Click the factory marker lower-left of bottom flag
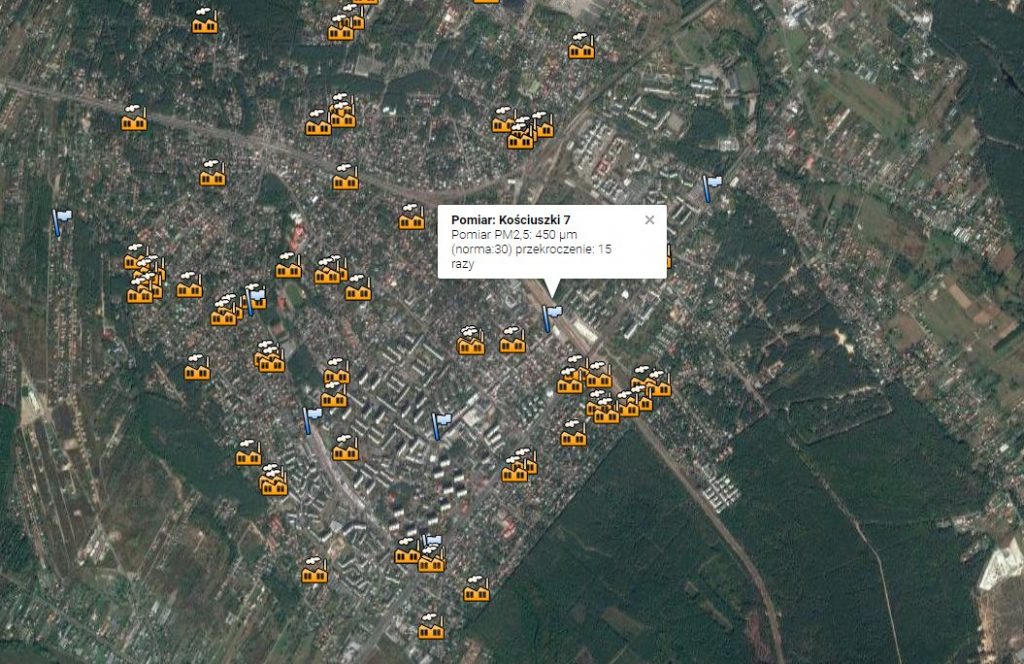Screen dimensions: 1024x664 [314, 571]
